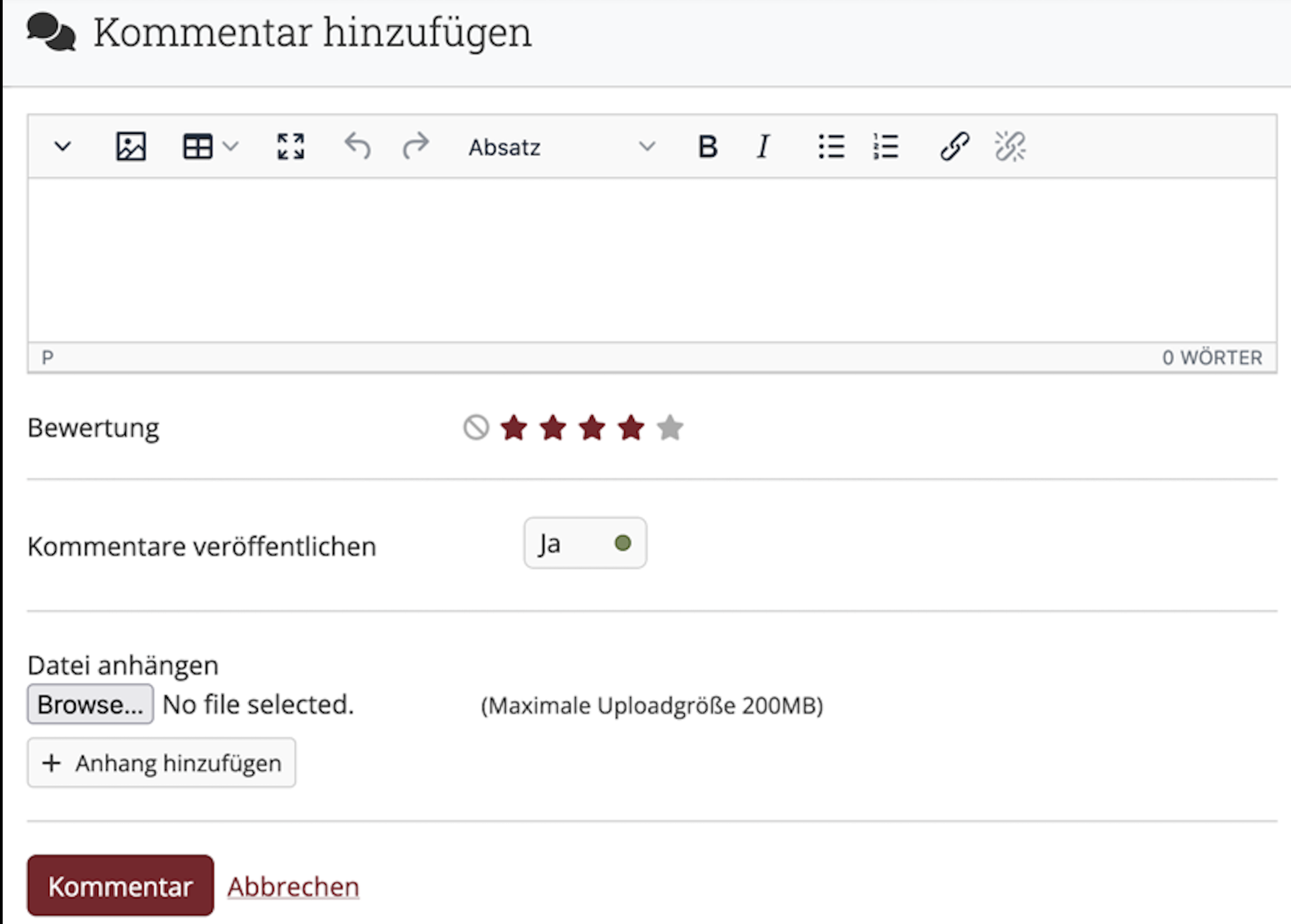Set rating to five stars
Viewport: 1291px width, 924px height.
click(x=670, y=427)
